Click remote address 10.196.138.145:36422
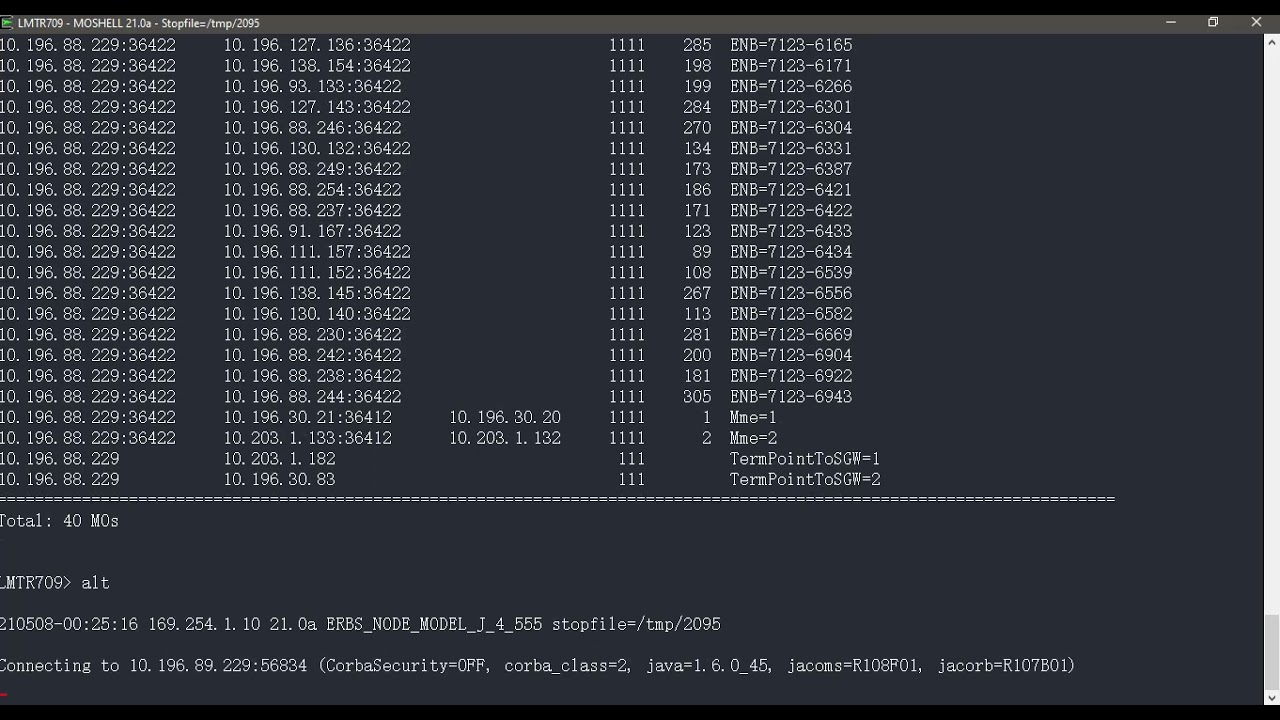Screen dimensions: 1280x720 tap(317, 293)
